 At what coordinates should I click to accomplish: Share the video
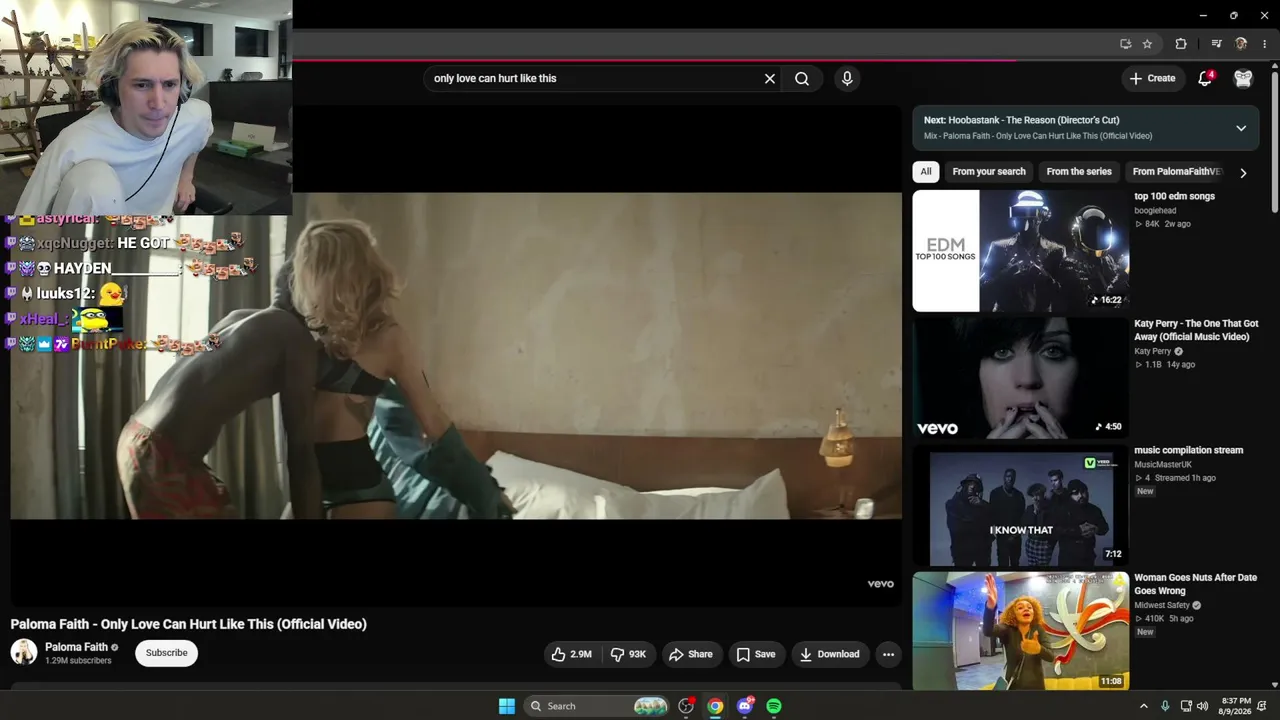pyautogui.click(x=690, y=654)
